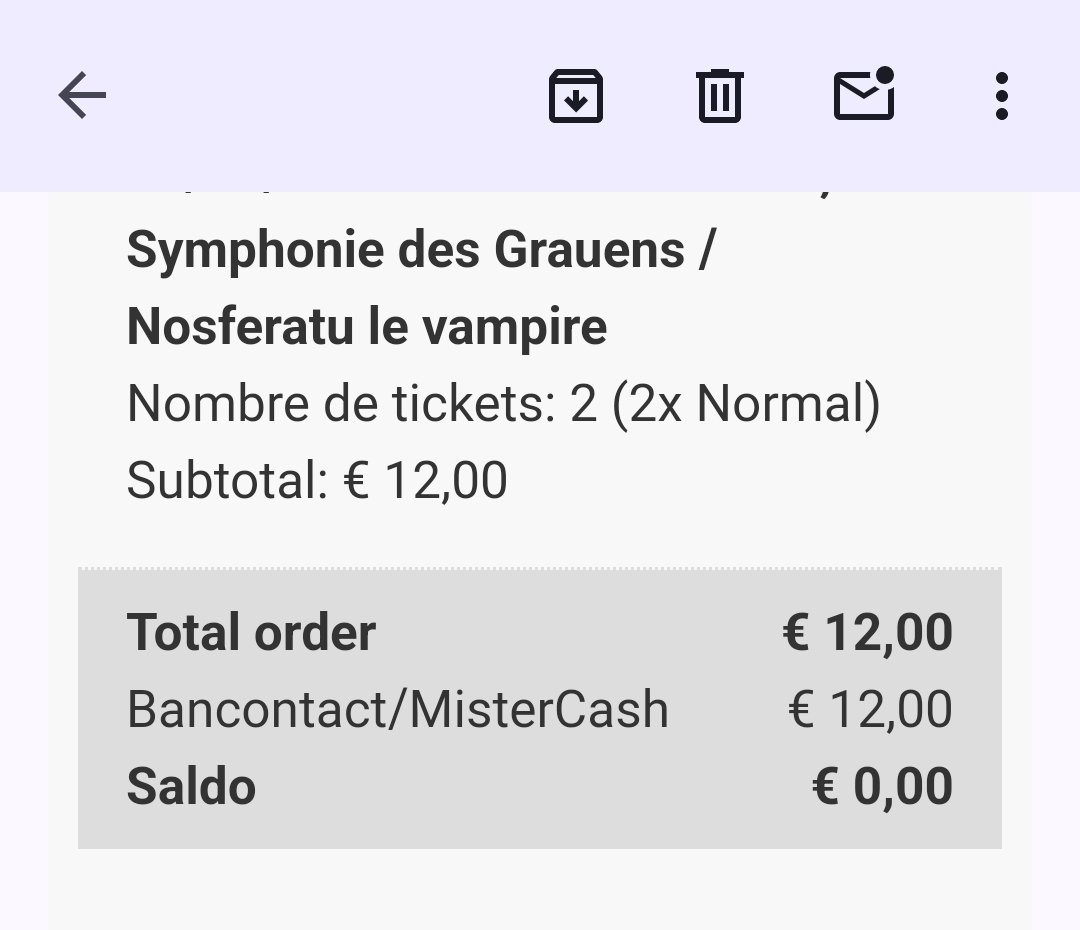This screenshot has width=1080, height=930.
Task: Open the three-dot more options menu
Action: 1002,96
